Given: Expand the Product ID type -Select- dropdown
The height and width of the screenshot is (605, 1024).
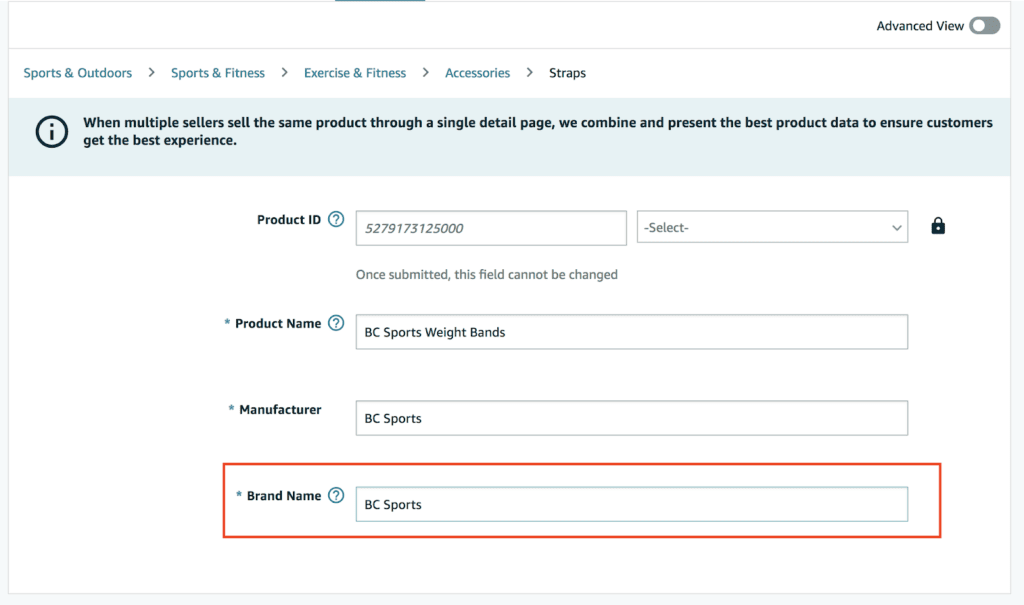Looking at the screenshot, I should [772, 227].
